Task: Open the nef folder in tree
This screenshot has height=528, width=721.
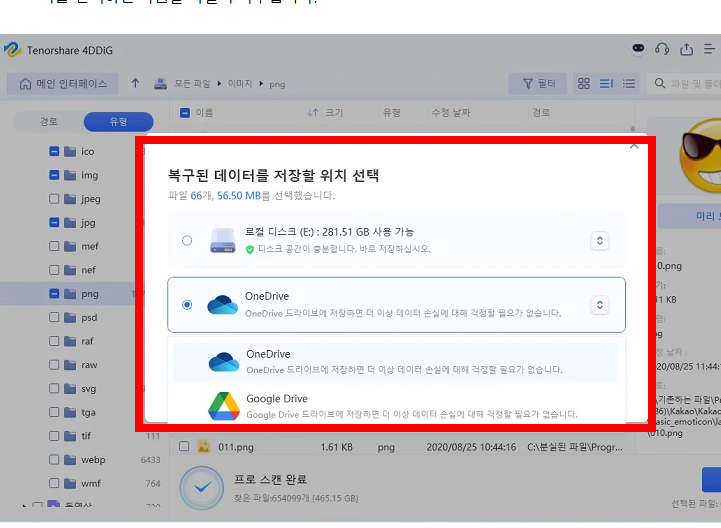Action: click(88, 270)
